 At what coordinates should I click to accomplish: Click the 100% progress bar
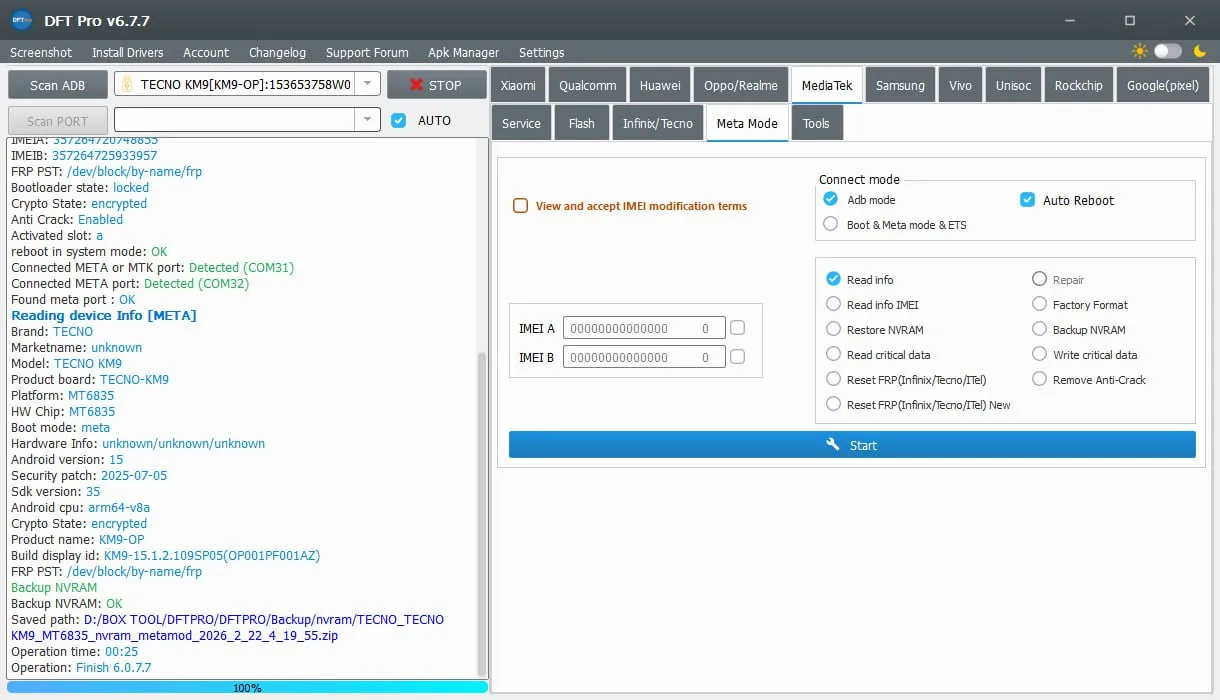[247, 687]
